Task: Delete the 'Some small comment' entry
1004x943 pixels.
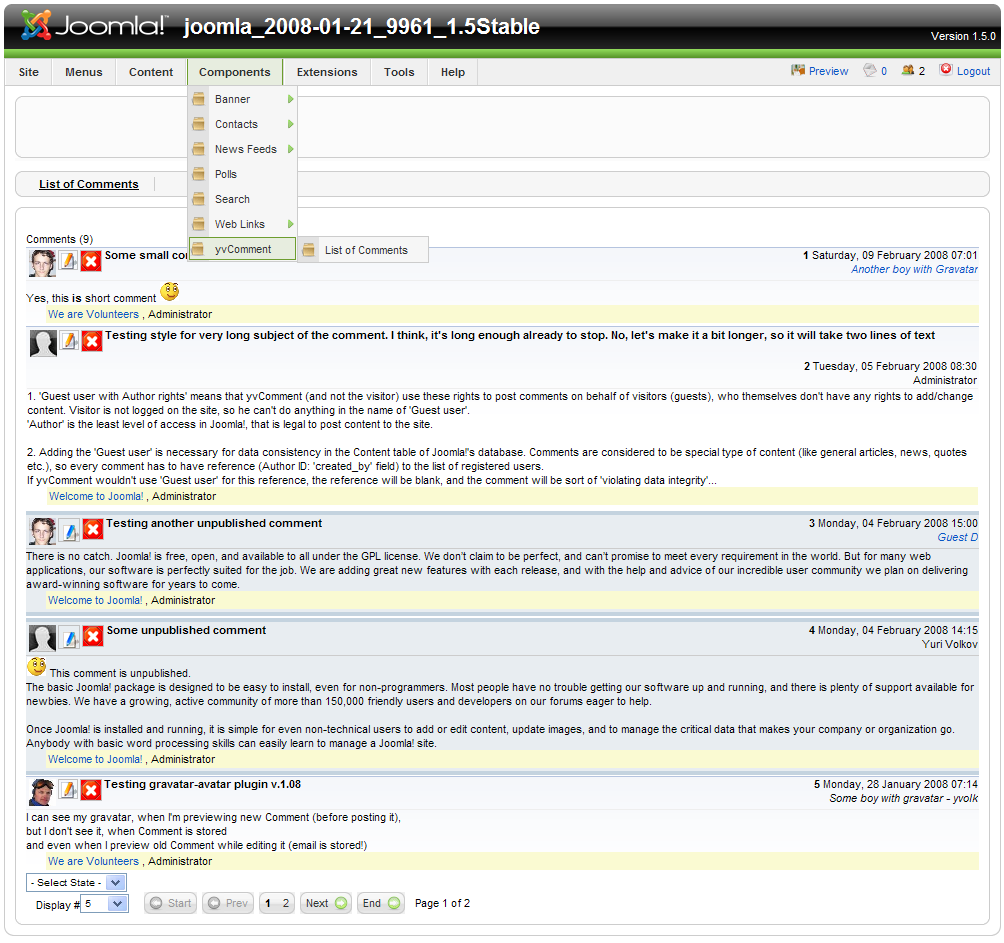Action: [x=91, y=261]
